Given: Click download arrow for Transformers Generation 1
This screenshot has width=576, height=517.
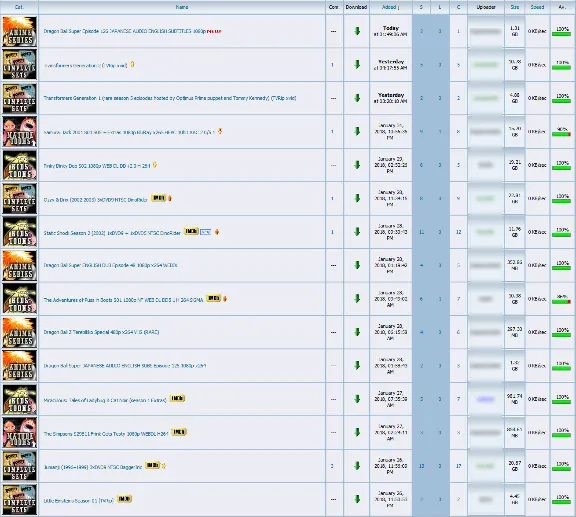Looking at the screenshot, I should [x=357, y=98].
